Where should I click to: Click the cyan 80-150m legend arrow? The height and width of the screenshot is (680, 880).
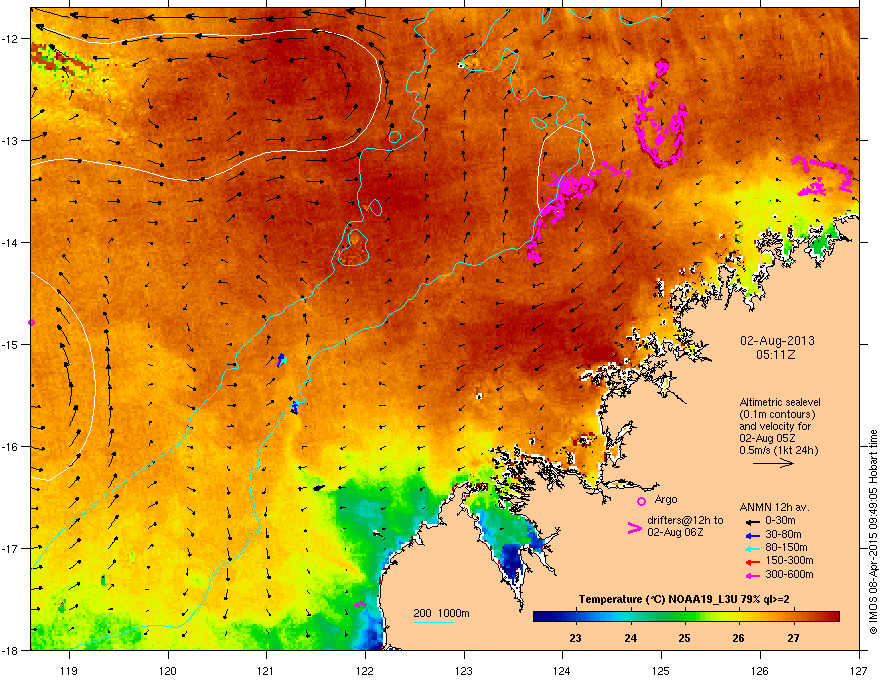point(753,548)
